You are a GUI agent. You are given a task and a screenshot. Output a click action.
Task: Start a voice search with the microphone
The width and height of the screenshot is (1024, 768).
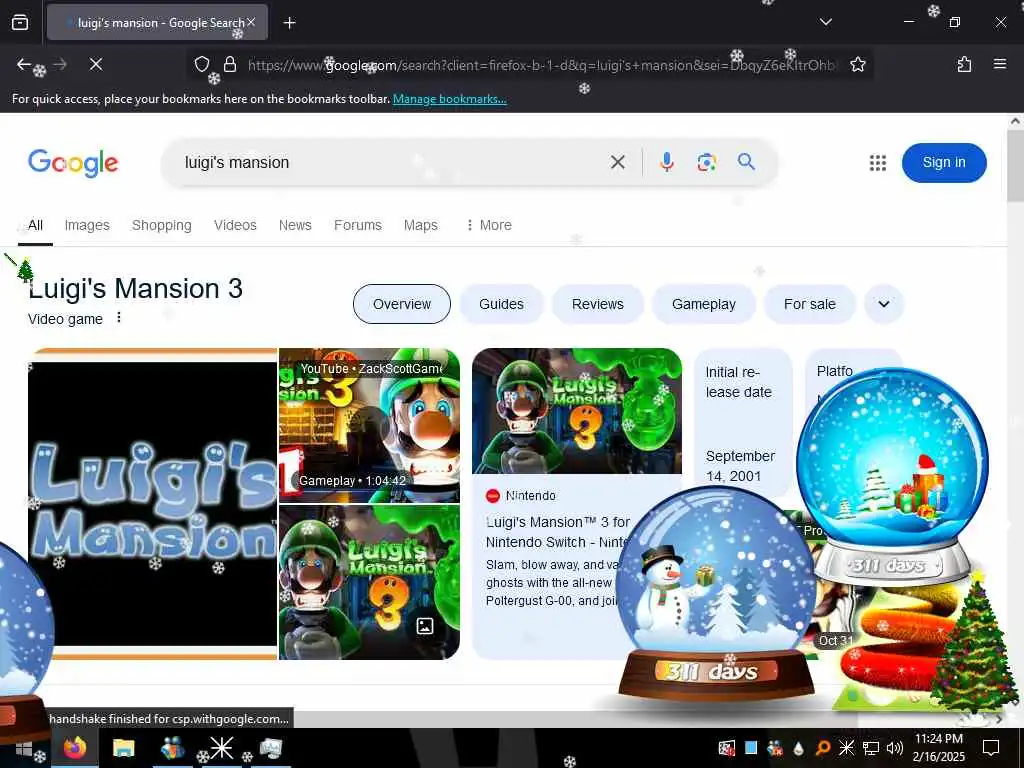coord(666,162)
